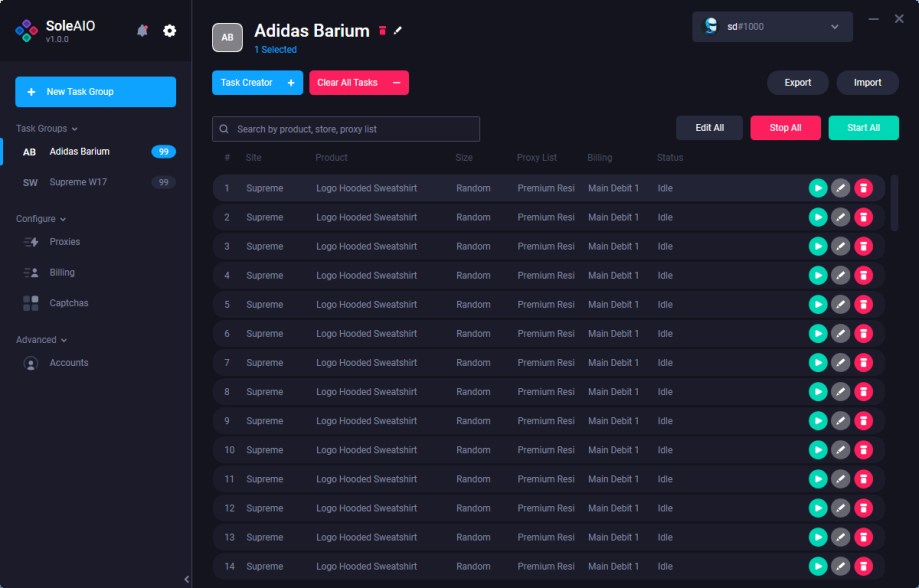Edit task 10 with its pencil icon
This screenshot has height=588, width=919.
click(840, 450)
